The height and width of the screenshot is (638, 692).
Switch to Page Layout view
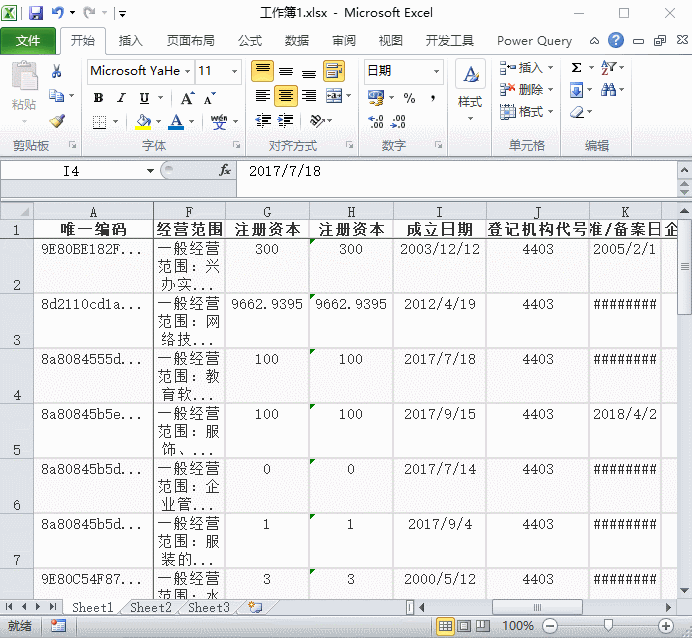point(464,626)
